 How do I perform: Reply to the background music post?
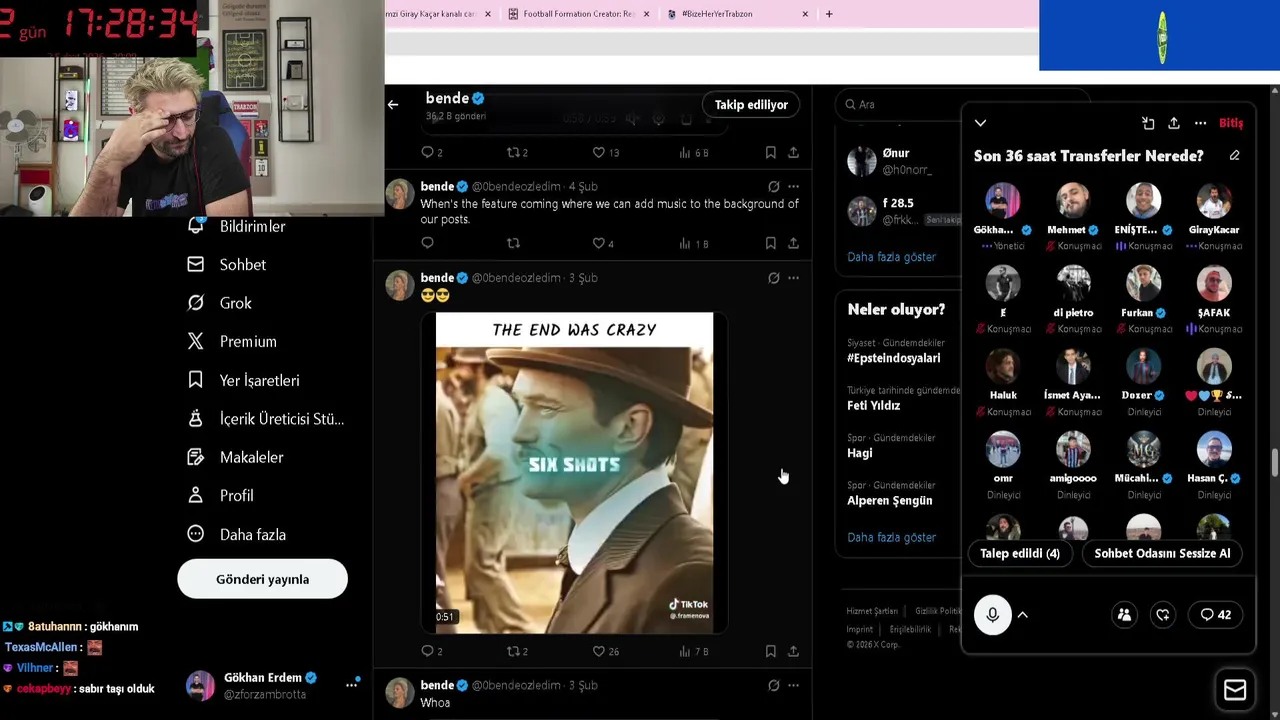click(427, 243)
